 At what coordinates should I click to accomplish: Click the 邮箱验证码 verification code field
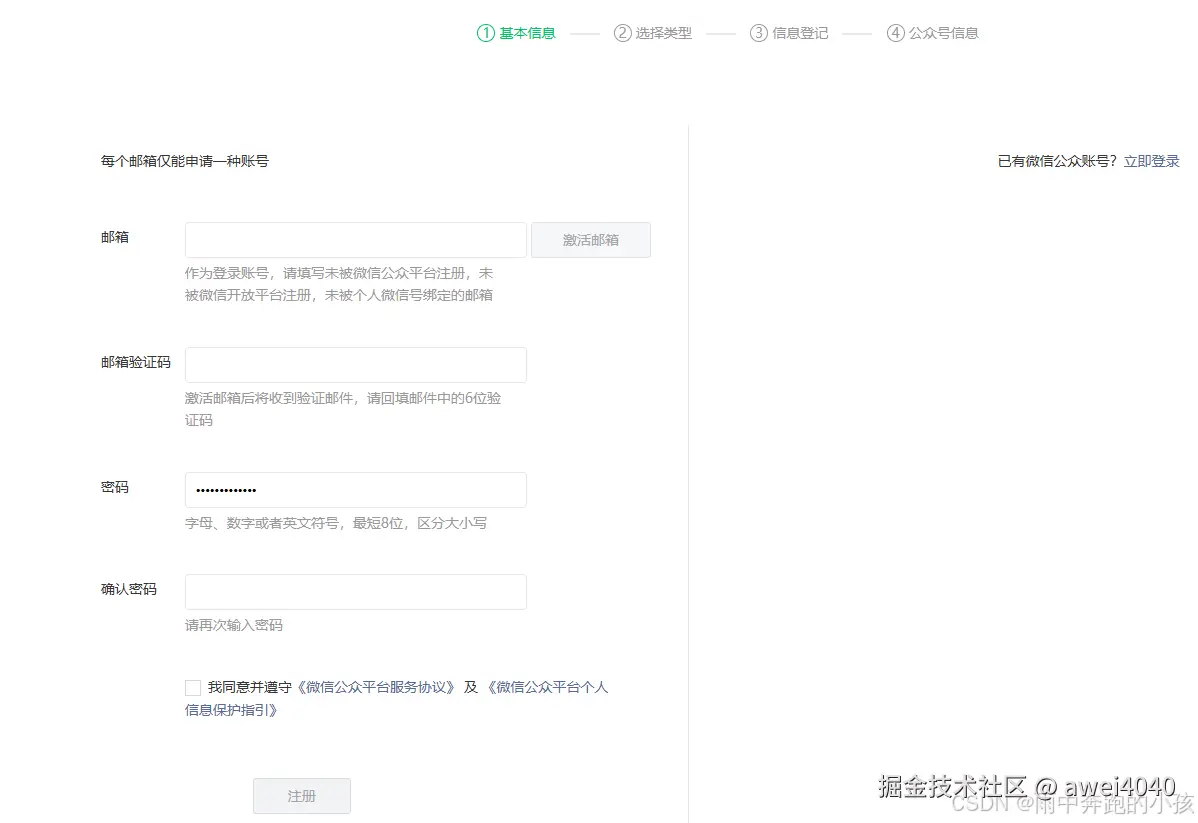[355, 364]
